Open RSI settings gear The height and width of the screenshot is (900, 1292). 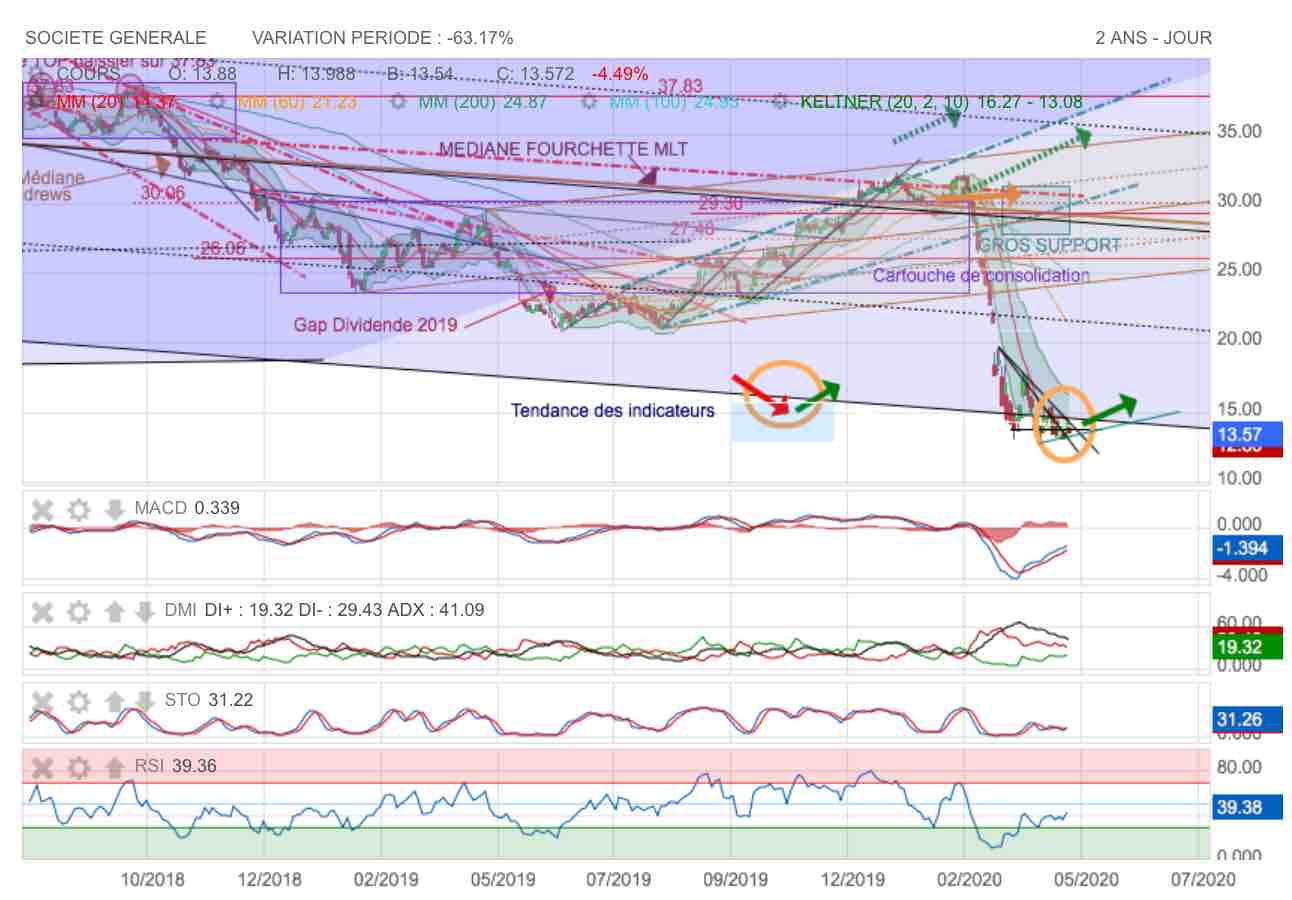79,768
